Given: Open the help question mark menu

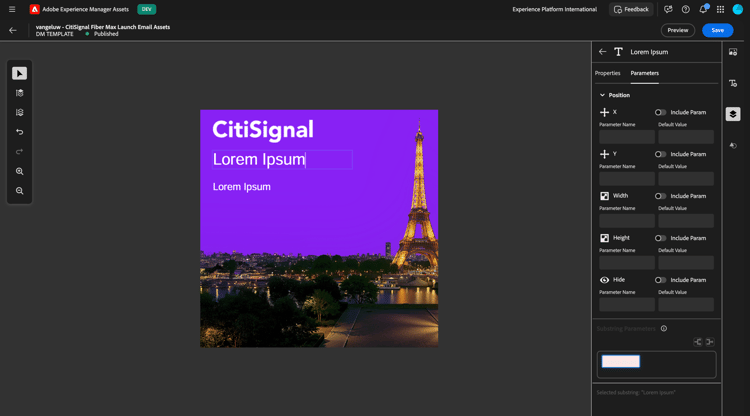Looking at the screenshot, I should [685, 9].
